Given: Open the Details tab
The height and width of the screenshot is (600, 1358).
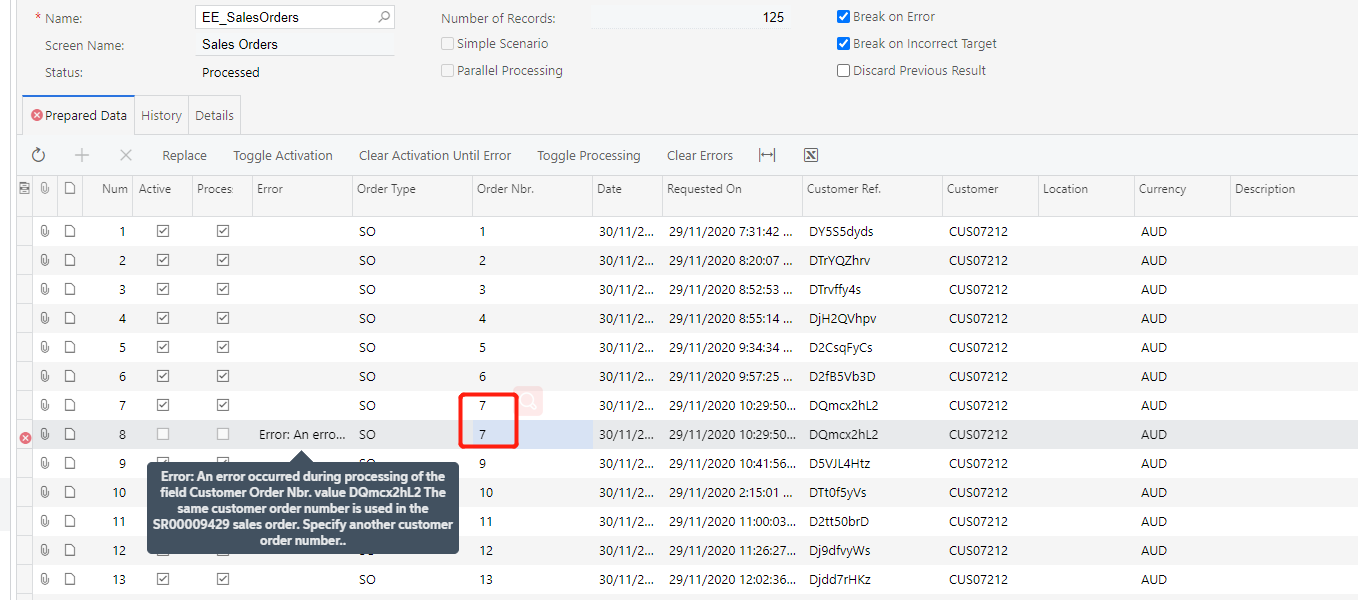Looking at the screenshot, I should [x=214, y=116].
